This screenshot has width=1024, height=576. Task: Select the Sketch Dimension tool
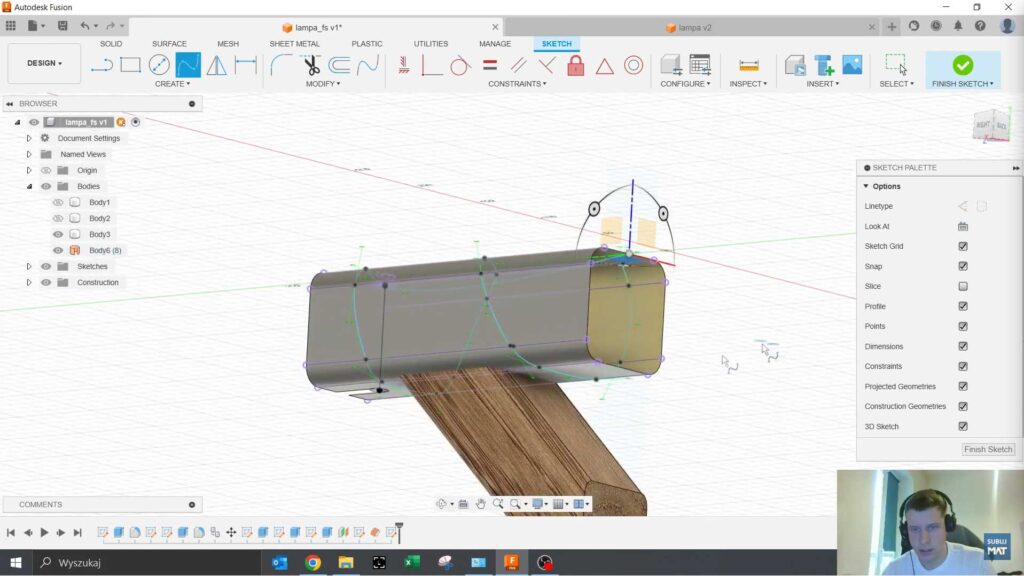click(246, 66)
